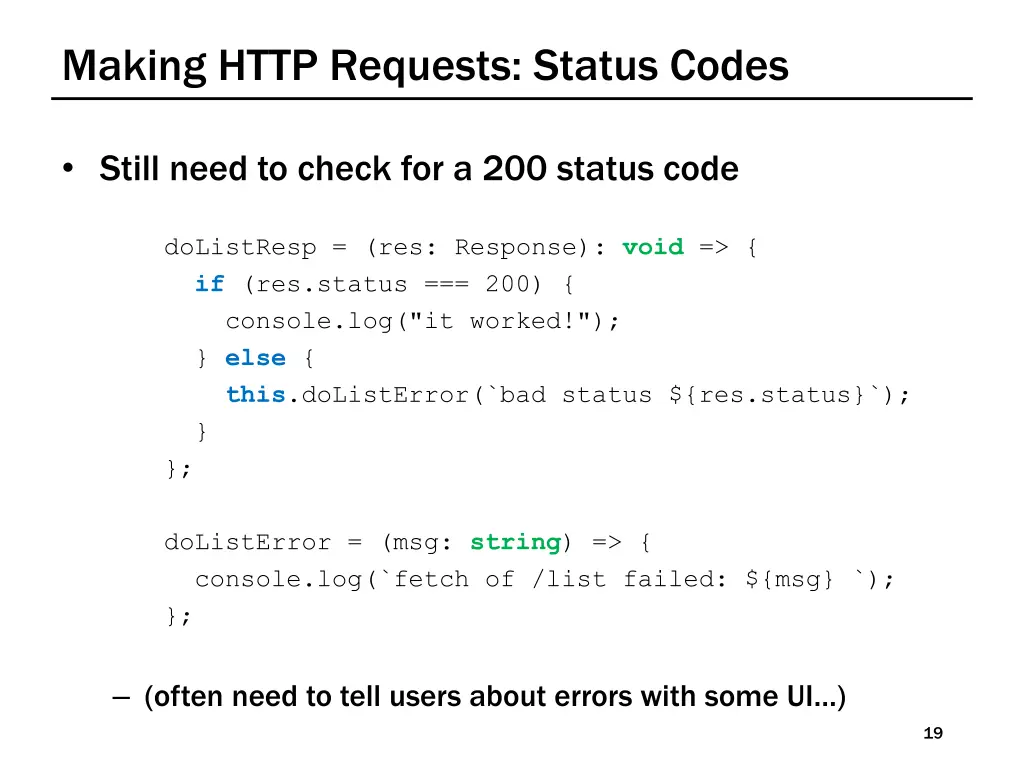Click the closing '};' of doListResp
Viewport: 1024px width, 768px height.
177,468
